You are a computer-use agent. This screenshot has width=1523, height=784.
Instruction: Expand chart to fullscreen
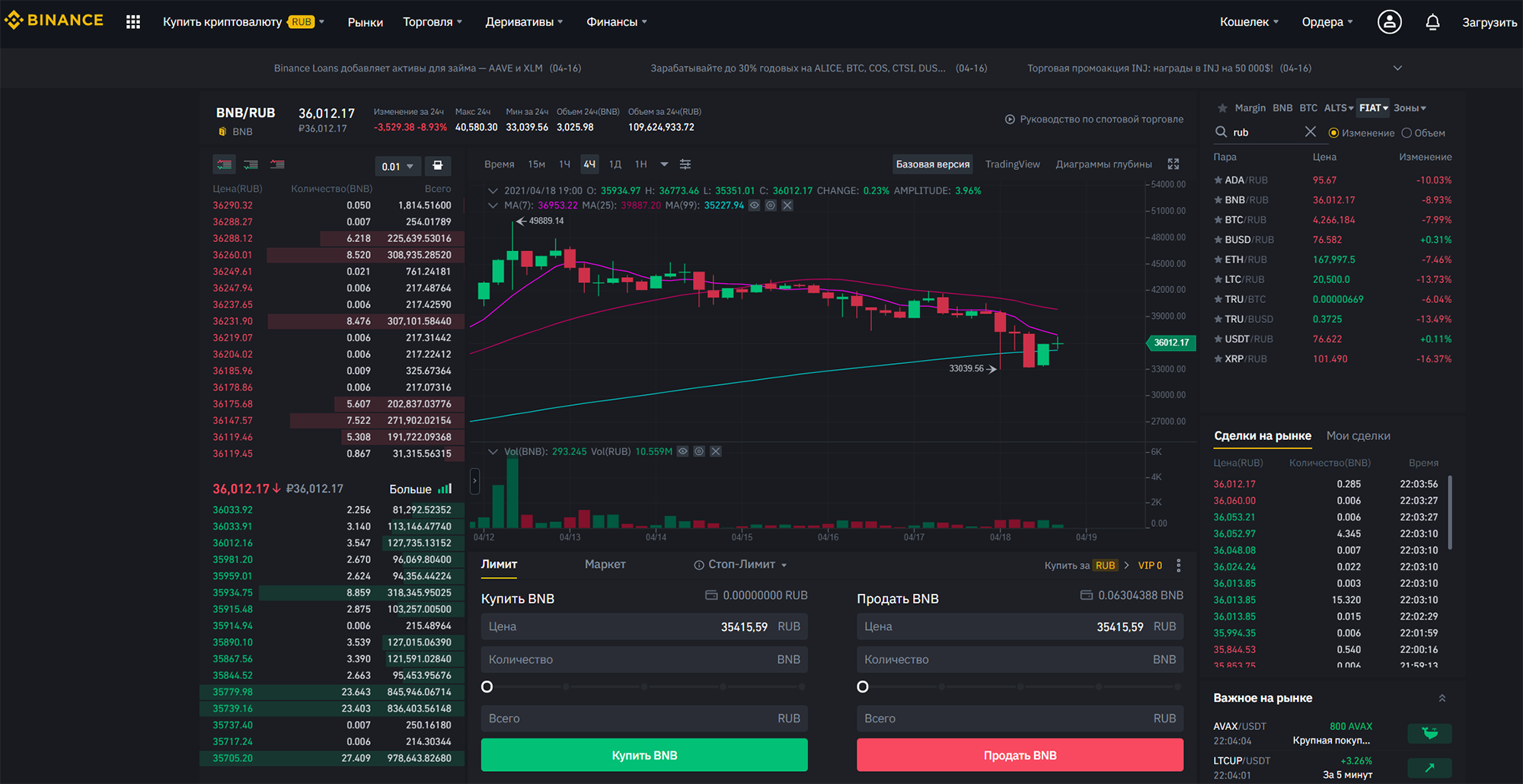(1173, 164)
